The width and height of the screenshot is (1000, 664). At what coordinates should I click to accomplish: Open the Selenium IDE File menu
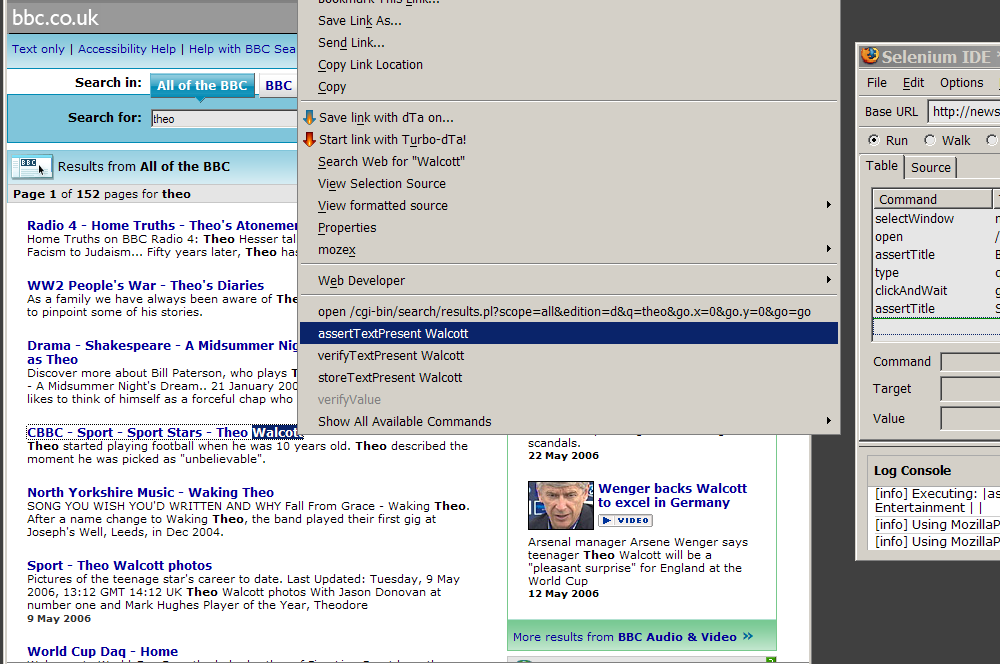coord(876,83)
